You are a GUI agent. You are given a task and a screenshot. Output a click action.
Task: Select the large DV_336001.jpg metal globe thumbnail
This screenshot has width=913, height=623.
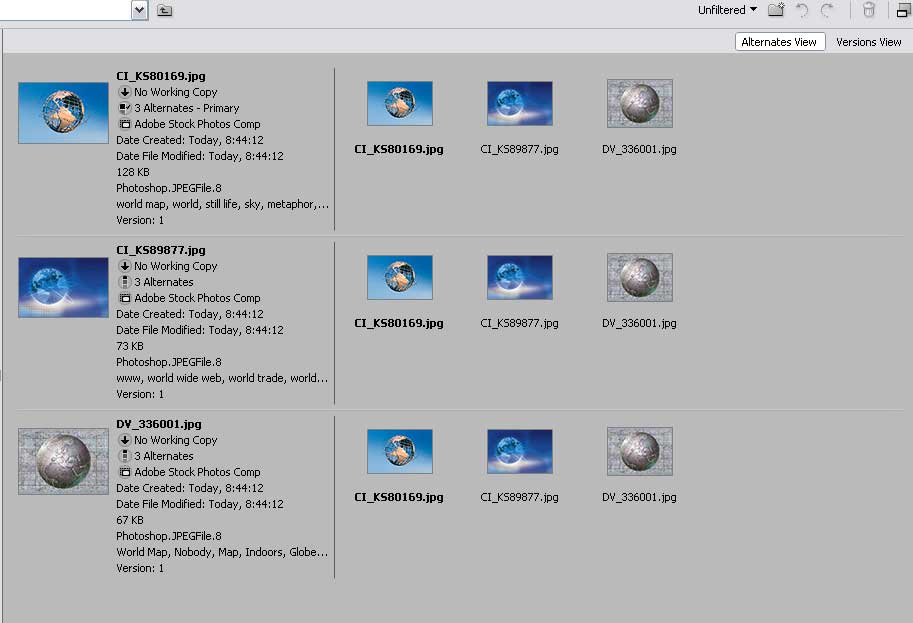(x=63, y=461)
